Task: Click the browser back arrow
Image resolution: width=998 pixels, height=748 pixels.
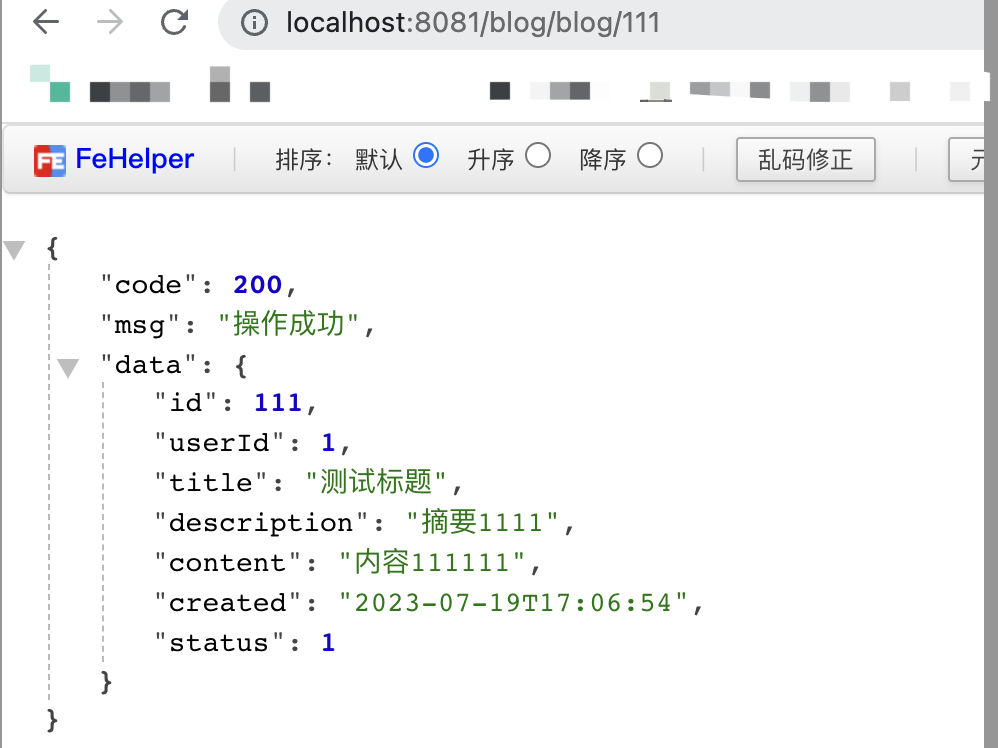Action: click(x=46, y=22)
